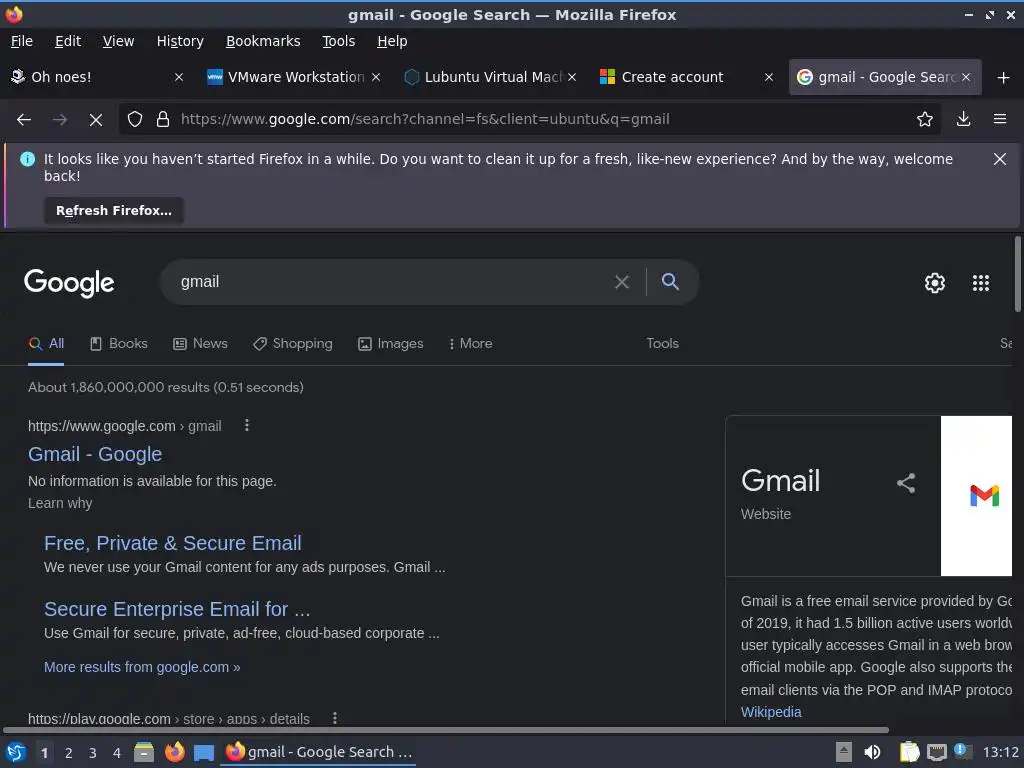Screen dimensions: 1024x768
Task: Click the Google logo
Action: [69, 283]
